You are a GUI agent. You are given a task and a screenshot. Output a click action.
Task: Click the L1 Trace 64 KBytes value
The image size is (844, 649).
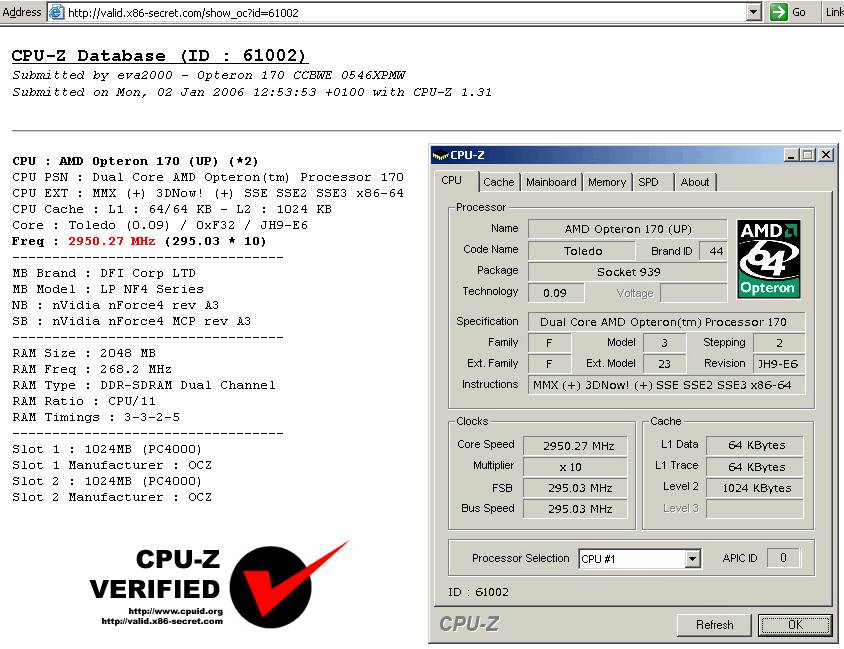tap(755, 467)
